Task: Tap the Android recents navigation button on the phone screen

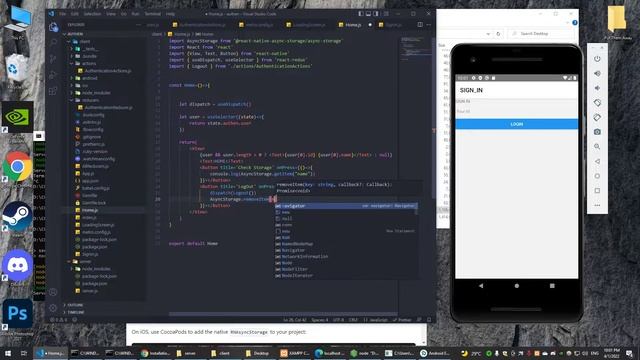Action: (552, 286)
